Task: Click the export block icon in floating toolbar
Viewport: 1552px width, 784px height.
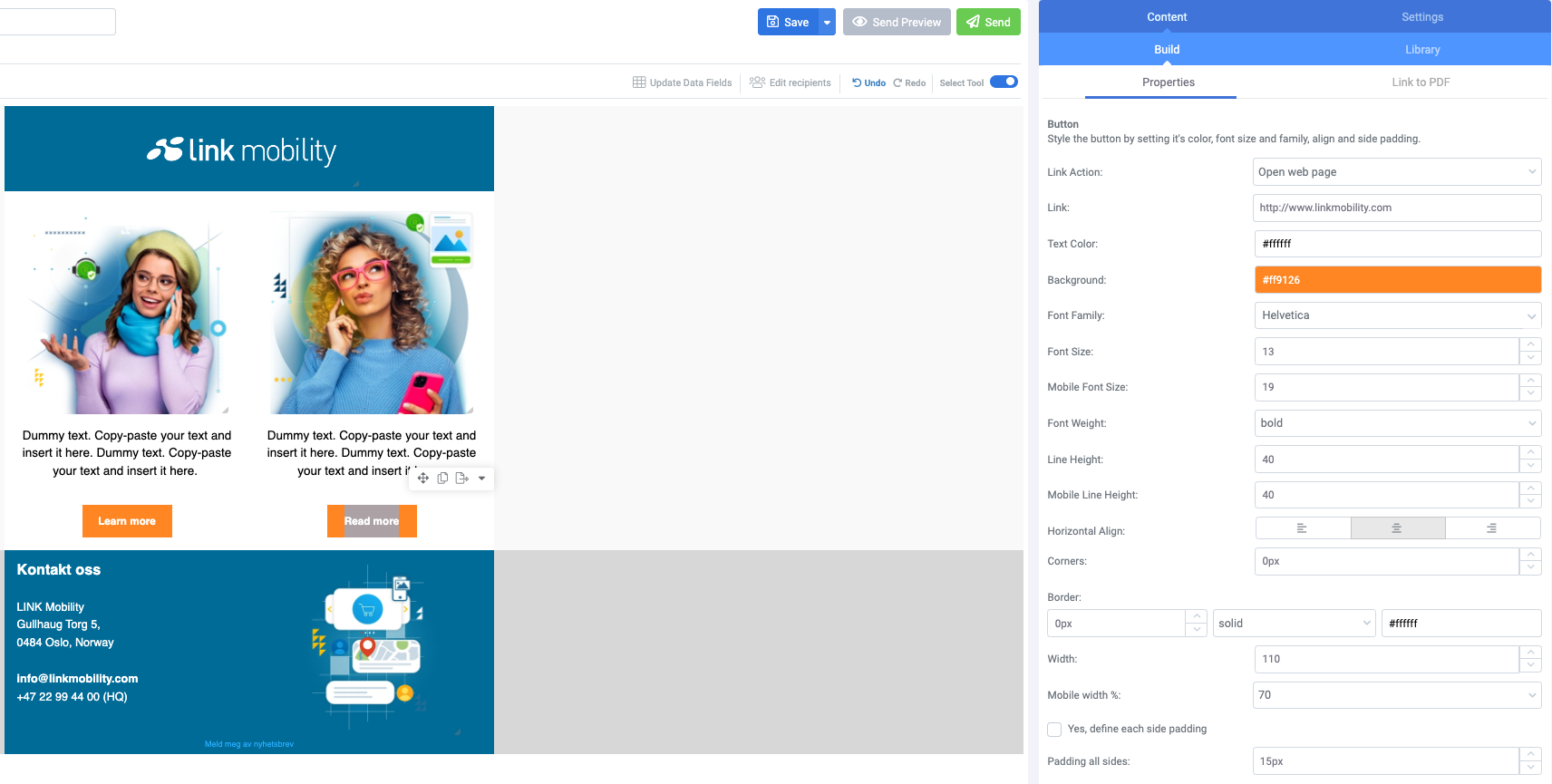Action: click(462, 478)
